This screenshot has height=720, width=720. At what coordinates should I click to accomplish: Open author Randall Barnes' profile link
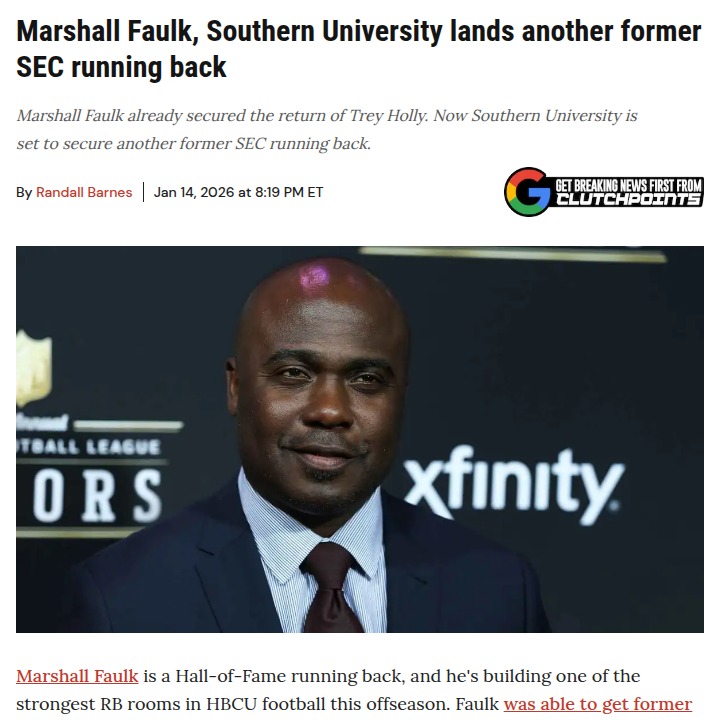pos(84,192)
